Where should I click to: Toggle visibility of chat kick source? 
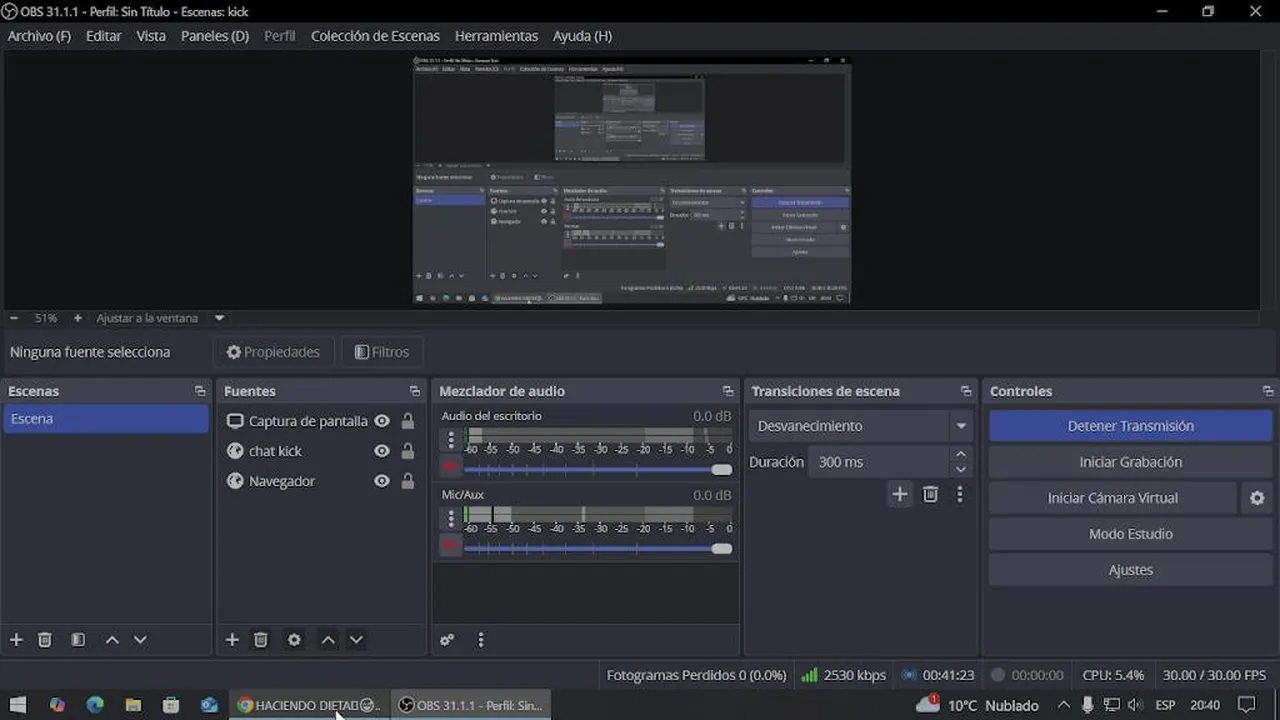click(x=382, y=451)
